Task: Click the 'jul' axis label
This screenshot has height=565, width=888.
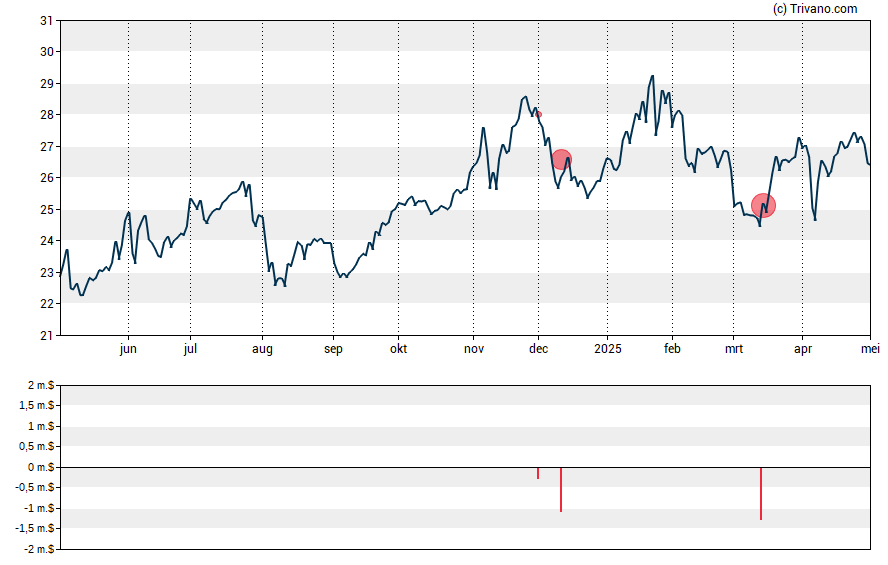Action: [190, 349]
